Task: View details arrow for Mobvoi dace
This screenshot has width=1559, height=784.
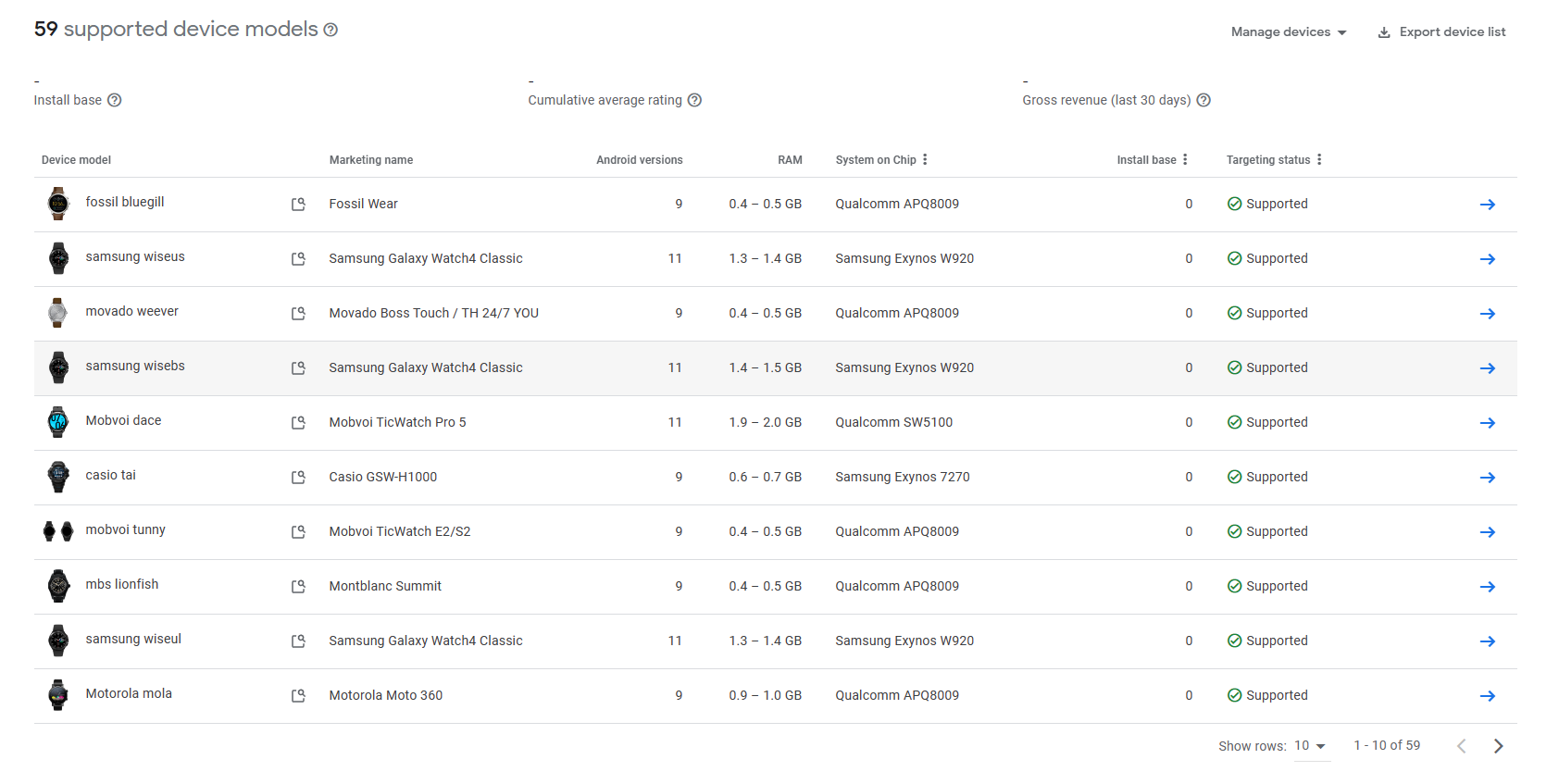Action: click(1488, 423)
